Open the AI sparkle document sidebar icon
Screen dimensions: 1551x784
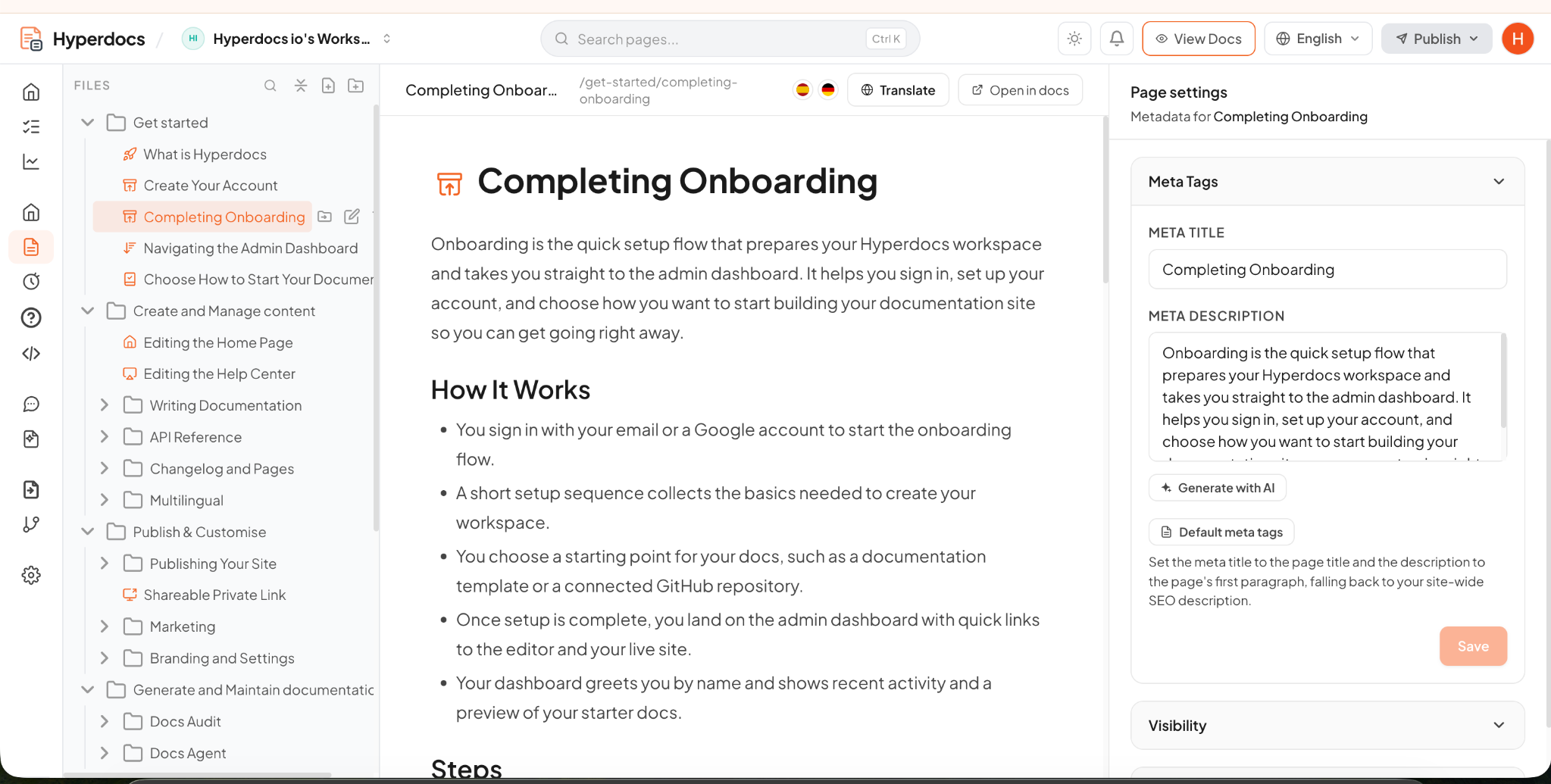[x=31, y=439]
